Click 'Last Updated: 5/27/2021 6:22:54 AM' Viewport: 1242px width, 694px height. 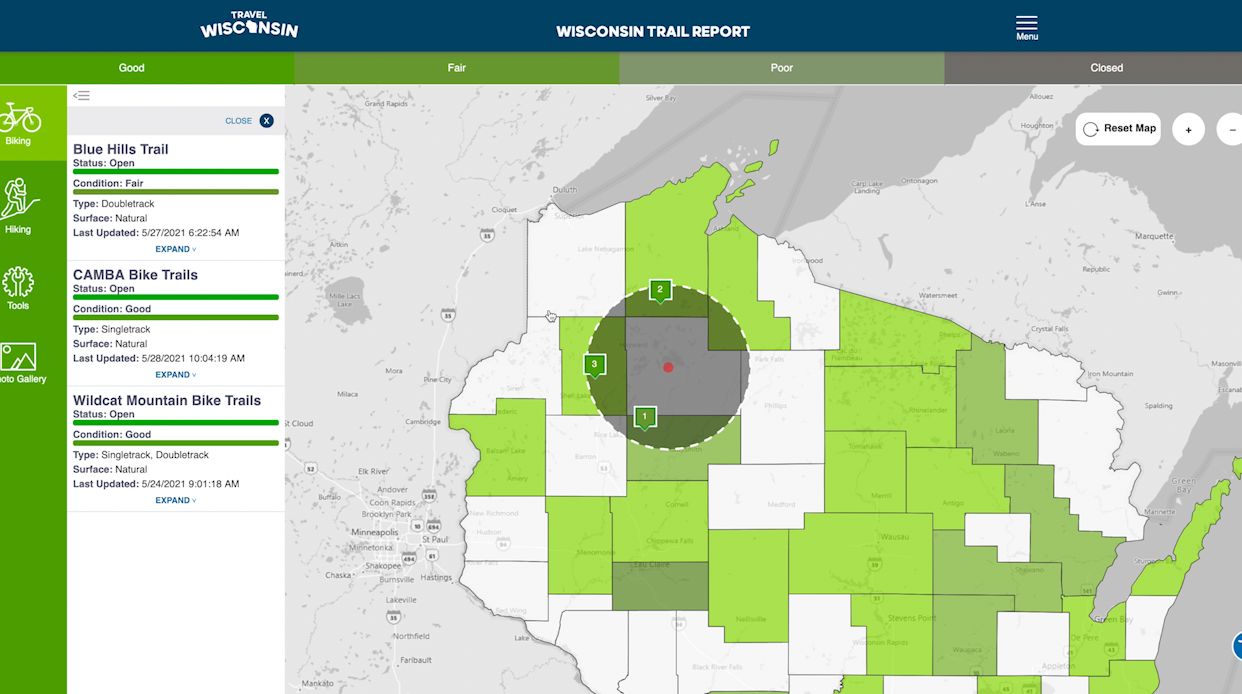[156, 233]
